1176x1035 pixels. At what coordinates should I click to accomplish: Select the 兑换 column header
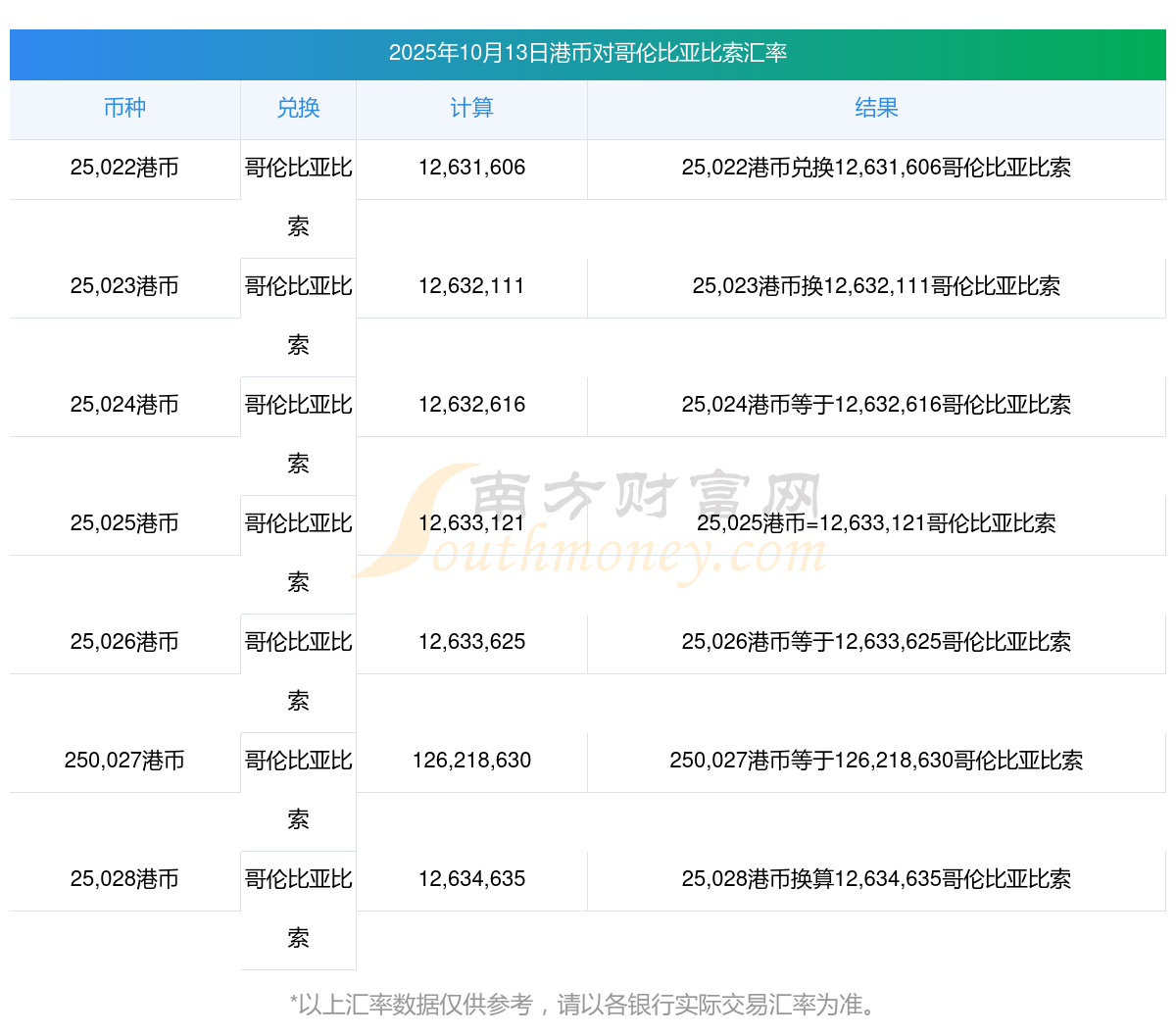click(x=298, y=108)
